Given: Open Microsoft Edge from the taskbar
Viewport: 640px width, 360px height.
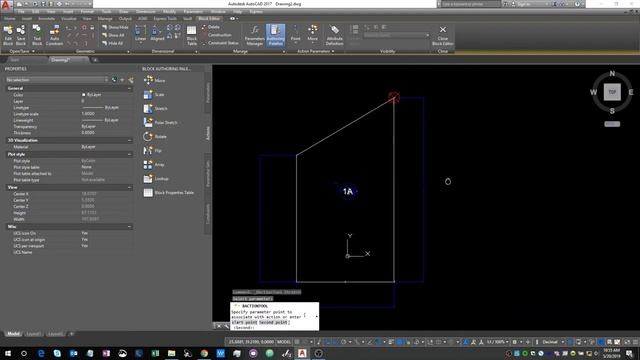Looking at the screenshot, I should pos(41,353).
